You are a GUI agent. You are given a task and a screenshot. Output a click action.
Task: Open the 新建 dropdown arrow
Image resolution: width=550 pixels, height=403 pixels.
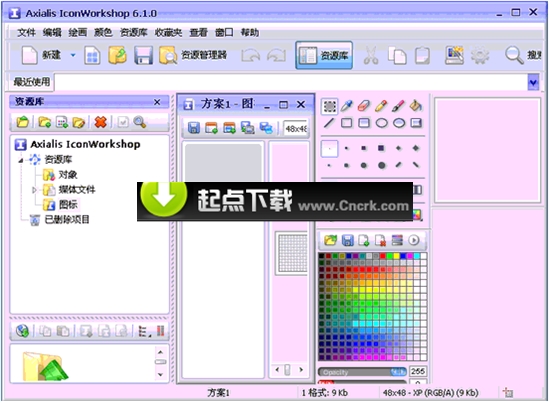tap(73, 55)
